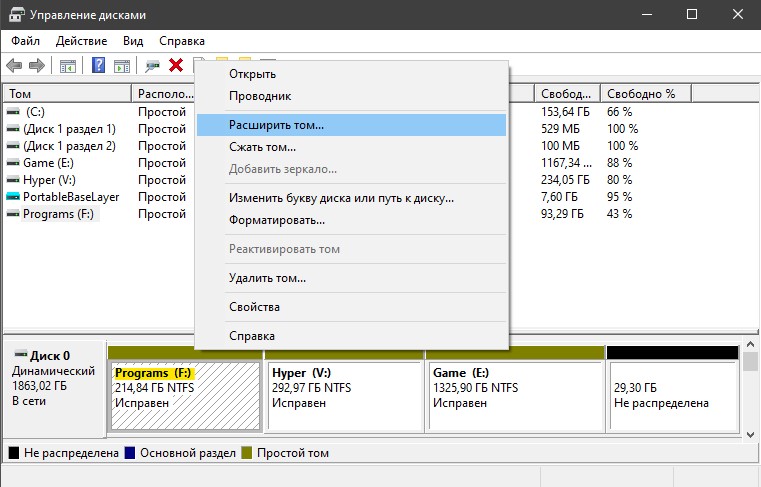761x487 pixels.
Task: Click the disk connection/rescan toolbar icon
Action: [152, 66]
